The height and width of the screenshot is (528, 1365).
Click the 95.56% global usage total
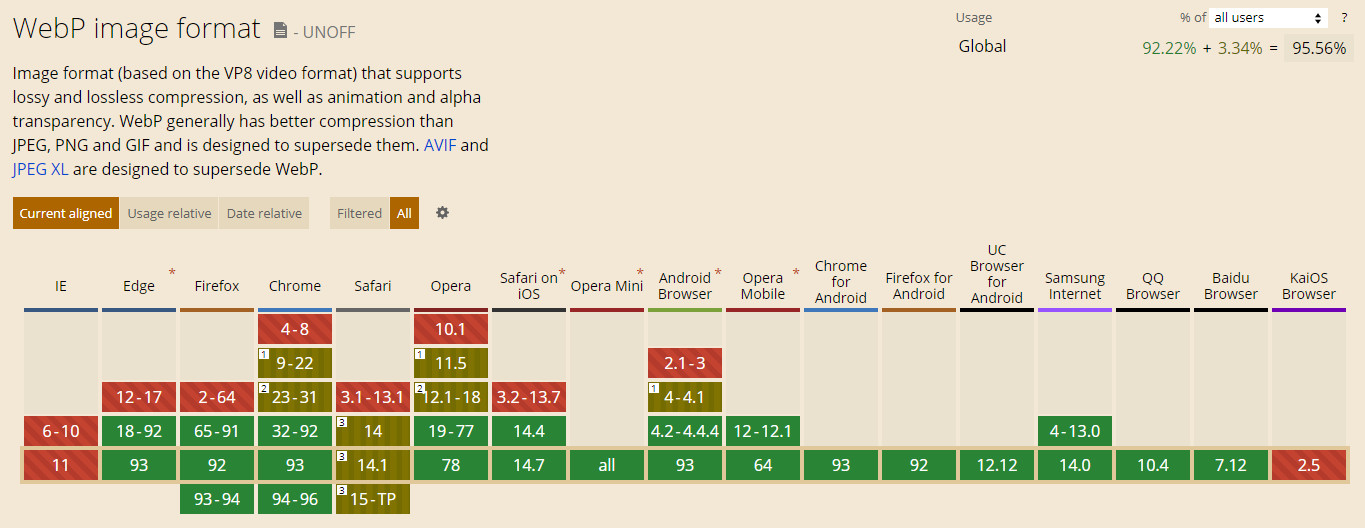(1318, 47)
